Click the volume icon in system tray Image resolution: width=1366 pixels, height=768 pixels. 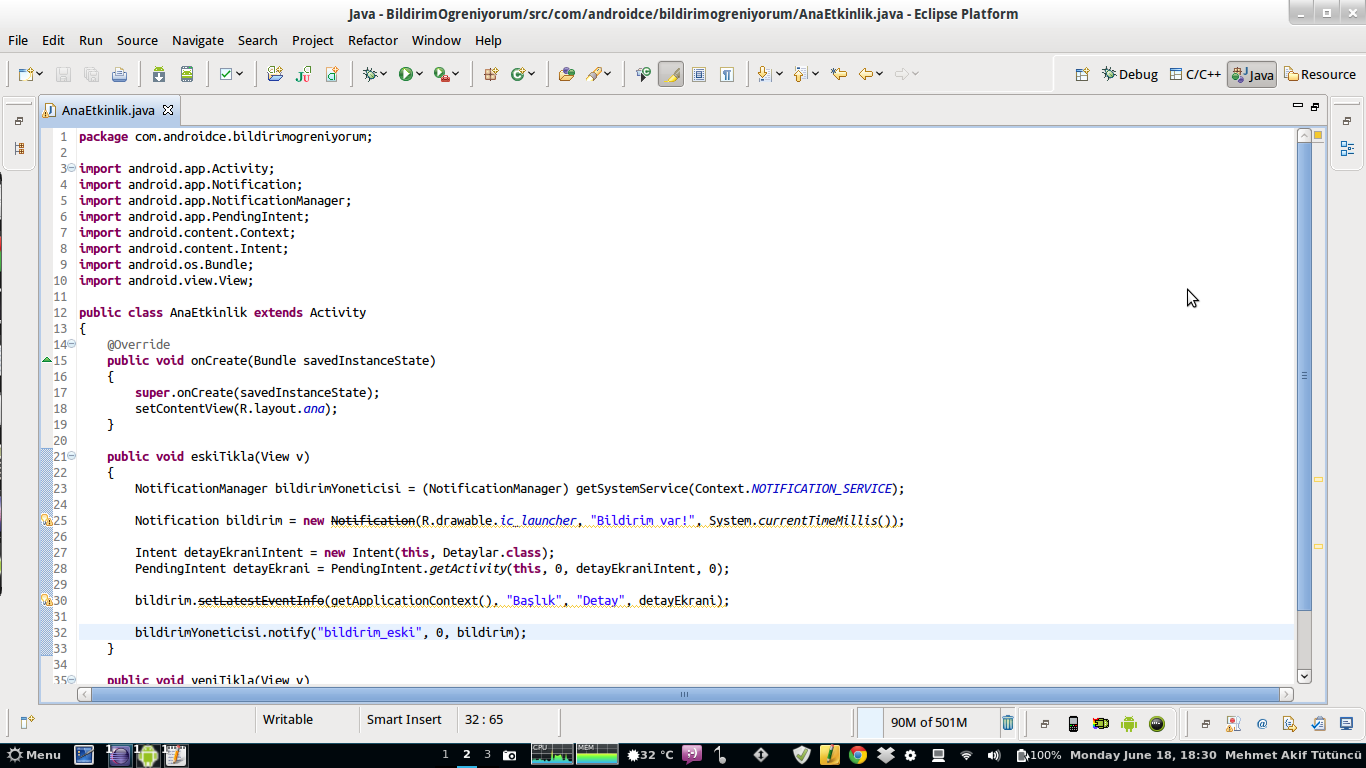point(993,755)
